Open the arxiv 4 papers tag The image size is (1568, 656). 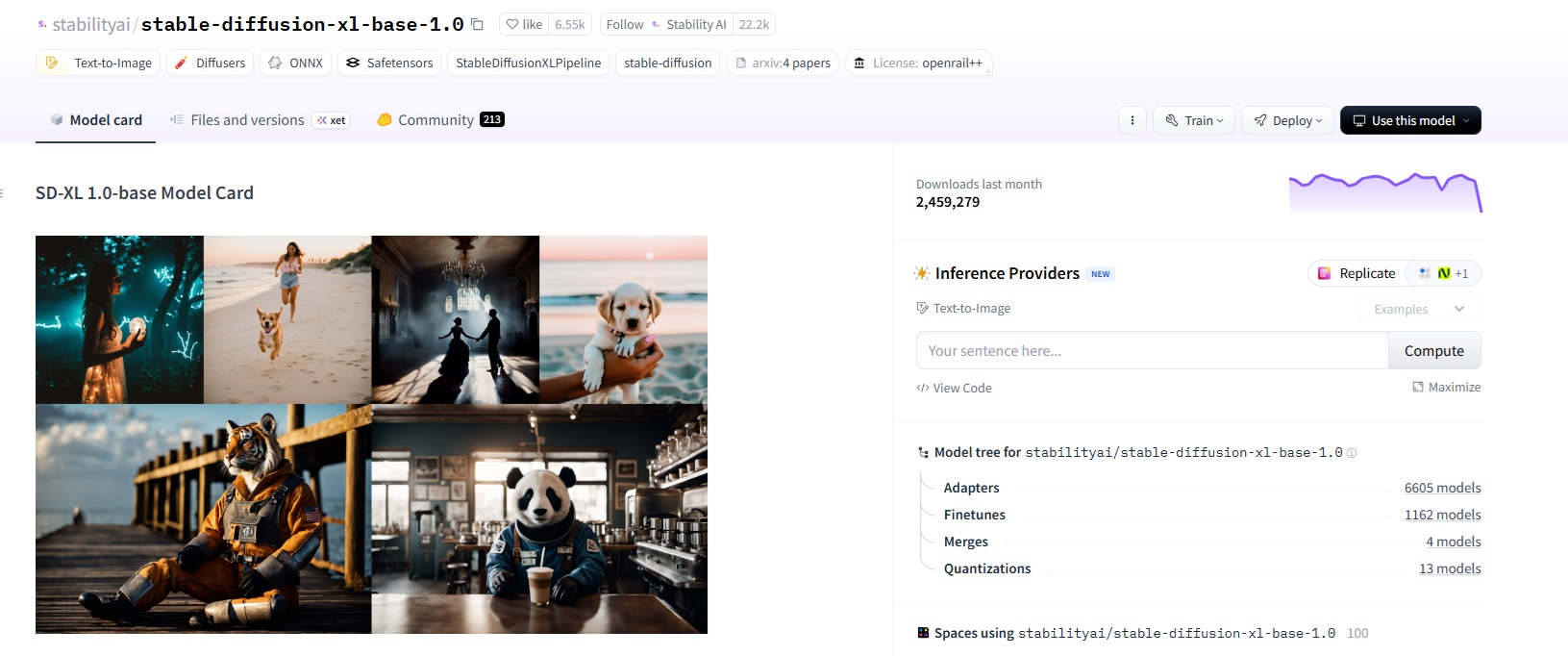783,63
